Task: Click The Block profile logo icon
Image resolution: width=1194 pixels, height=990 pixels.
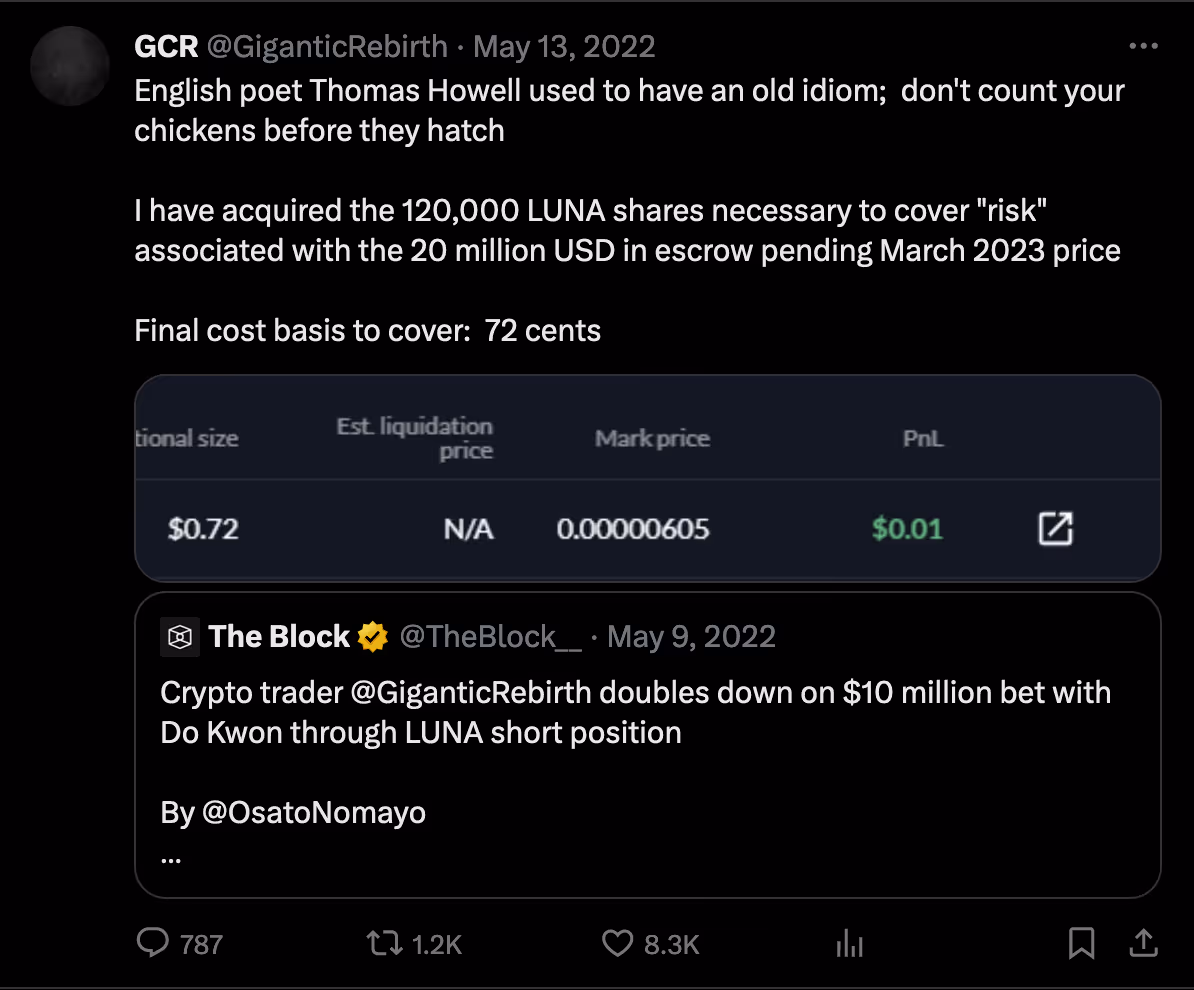Action: tap(180, 636)
